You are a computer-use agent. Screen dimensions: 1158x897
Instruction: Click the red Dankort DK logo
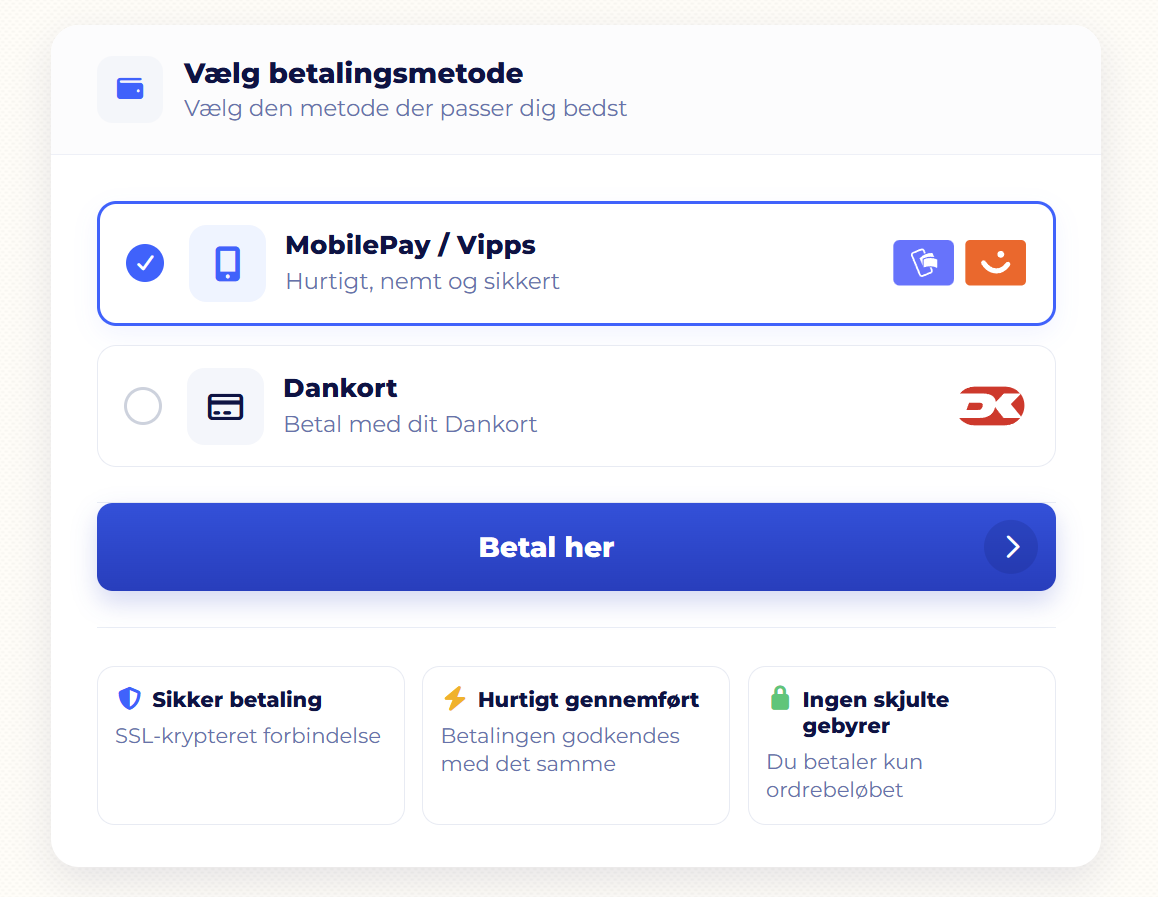[991, 406]
